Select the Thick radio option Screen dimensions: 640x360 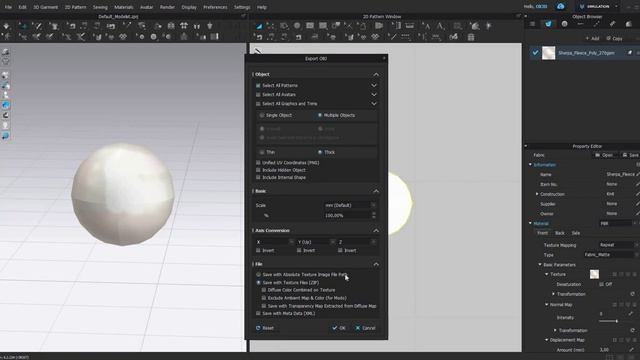[x=320, y=152]
